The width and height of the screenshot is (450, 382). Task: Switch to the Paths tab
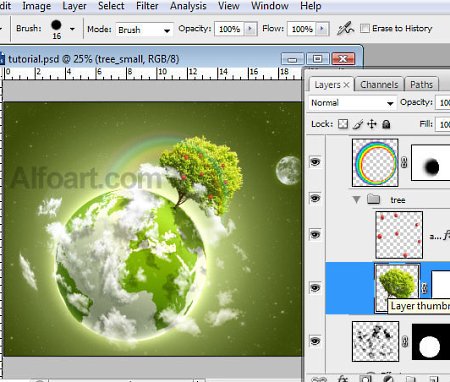point(421,85)
